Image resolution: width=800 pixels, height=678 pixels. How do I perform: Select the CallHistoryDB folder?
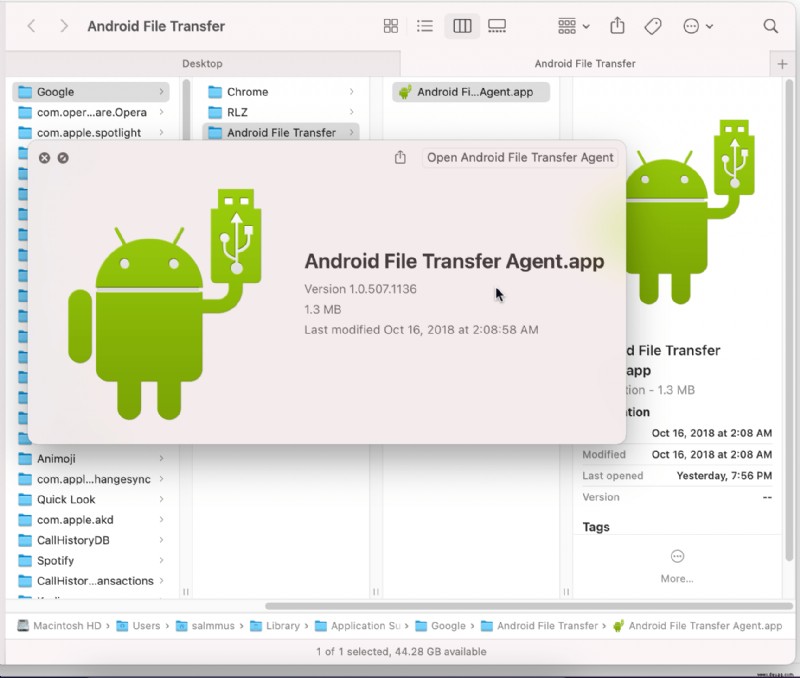pos(91,540)
